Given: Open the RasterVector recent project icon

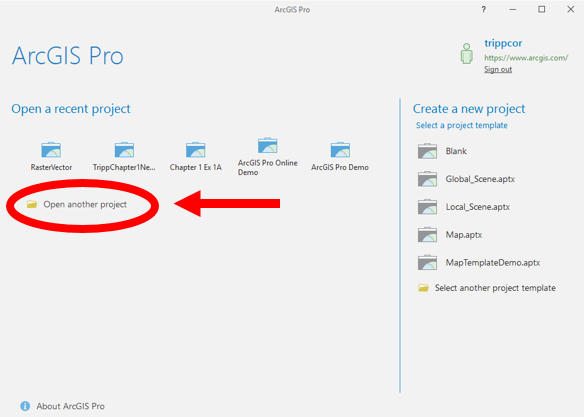Looking at the screenshot, I should pos(51,150).
